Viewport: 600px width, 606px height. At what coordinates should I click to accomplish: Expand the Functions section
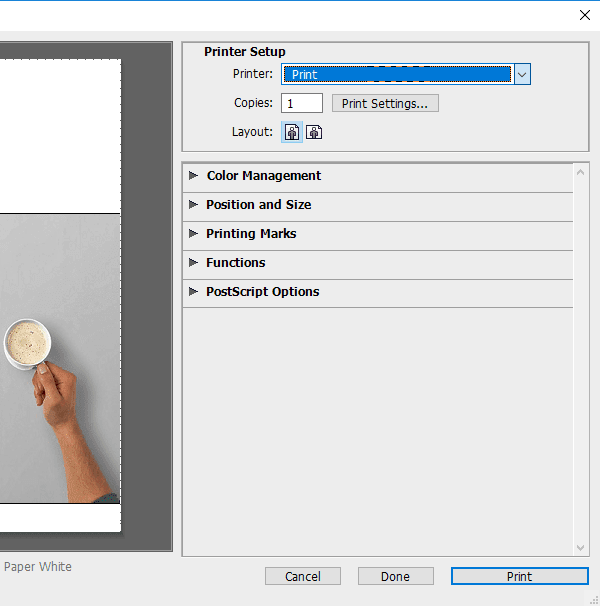(378, 263)
